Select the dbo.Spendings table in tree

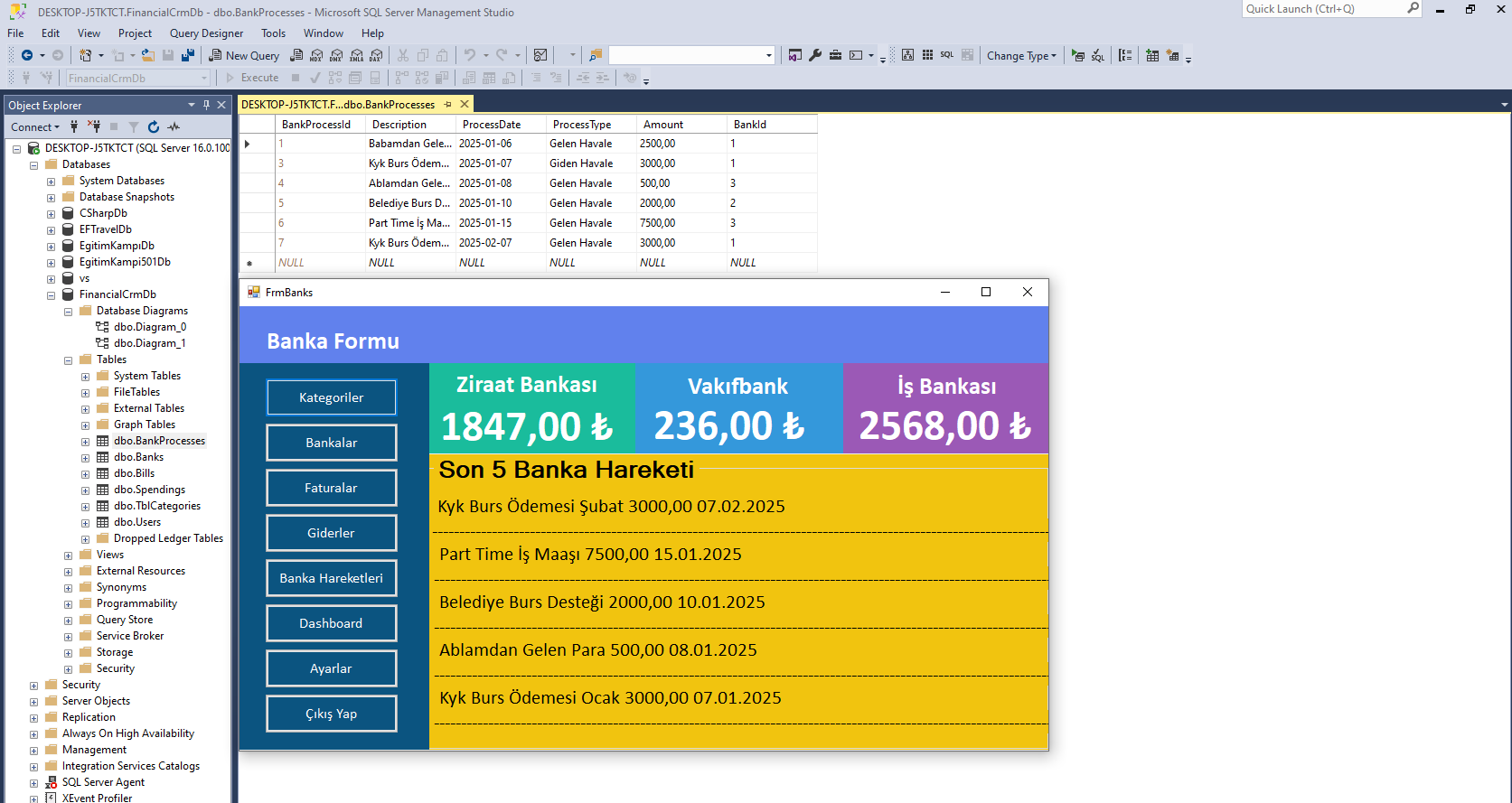pos(150,490)
